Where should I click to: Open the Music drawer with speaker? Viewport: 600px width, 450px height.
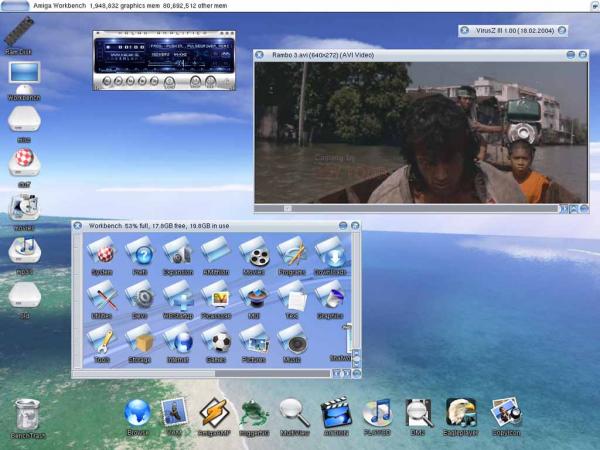pyautogui.click(x=292, y=343)
